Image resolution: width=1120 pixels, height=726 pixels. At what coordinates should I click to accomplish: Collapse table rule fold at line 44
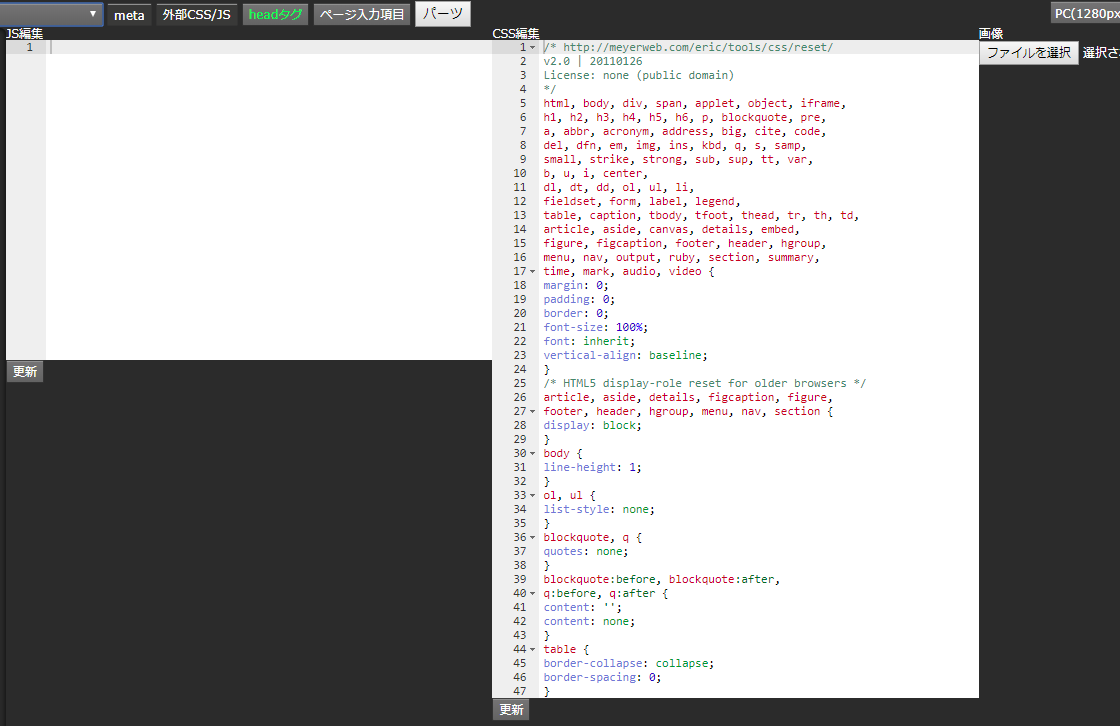click(532, 650)
